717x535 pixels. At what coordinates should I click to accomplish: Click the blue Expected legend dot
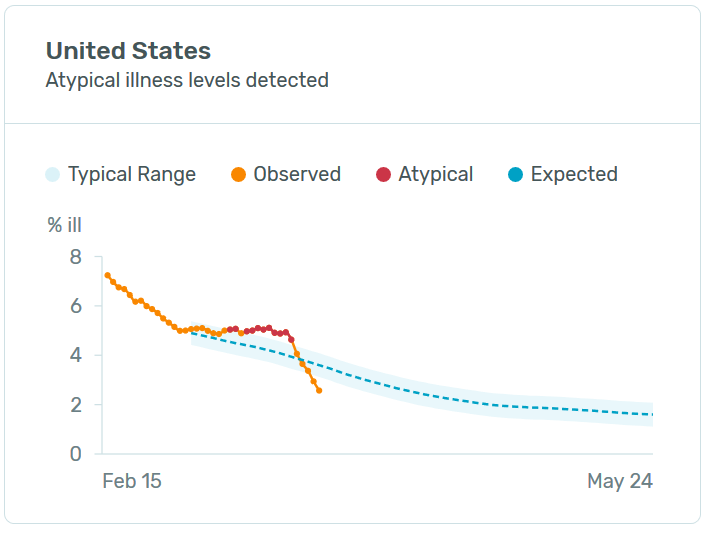pyautogui.click(x=515, y=175)
